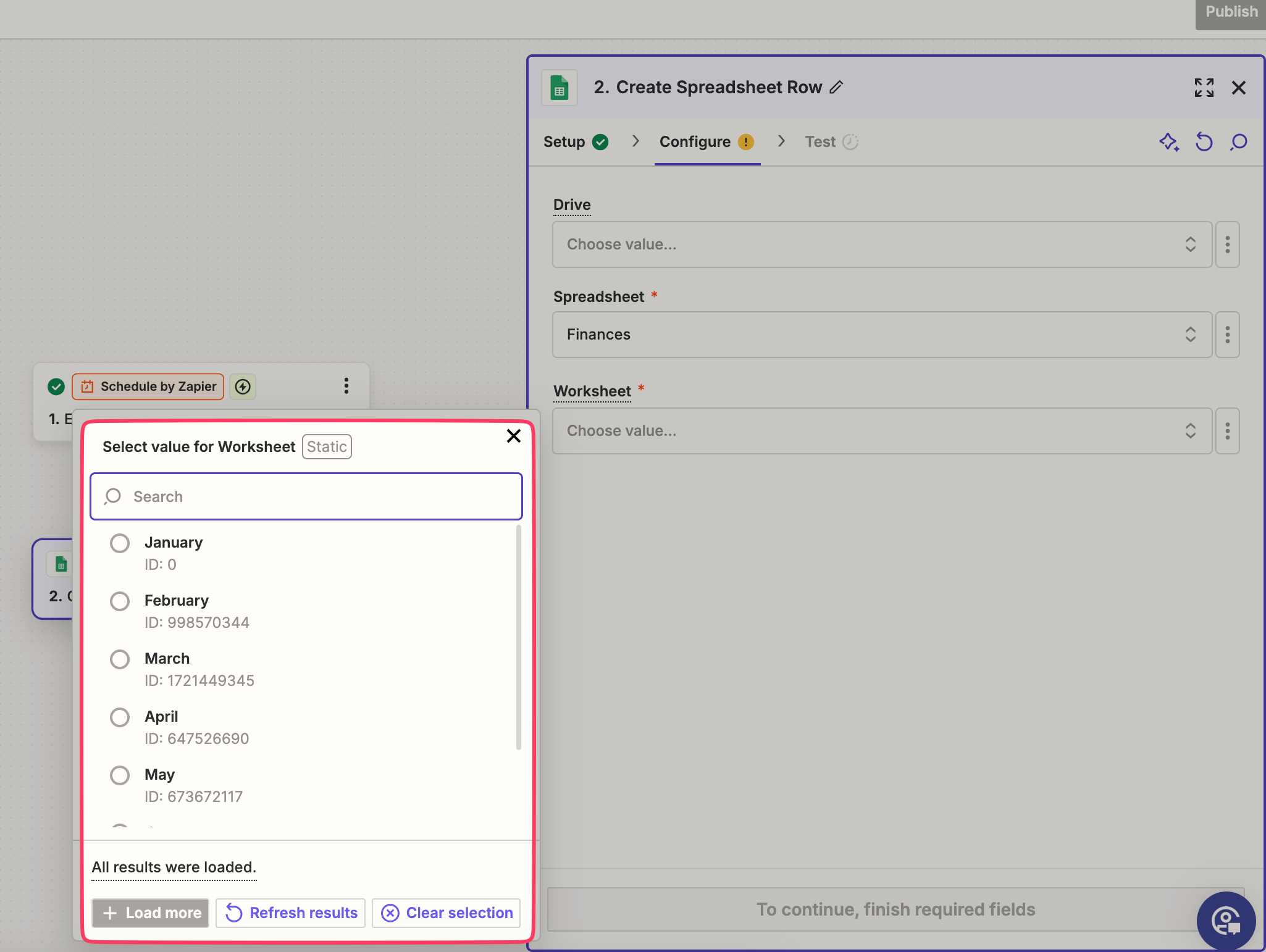Open the Worksheet Choose value dropdown

point(882,431)
